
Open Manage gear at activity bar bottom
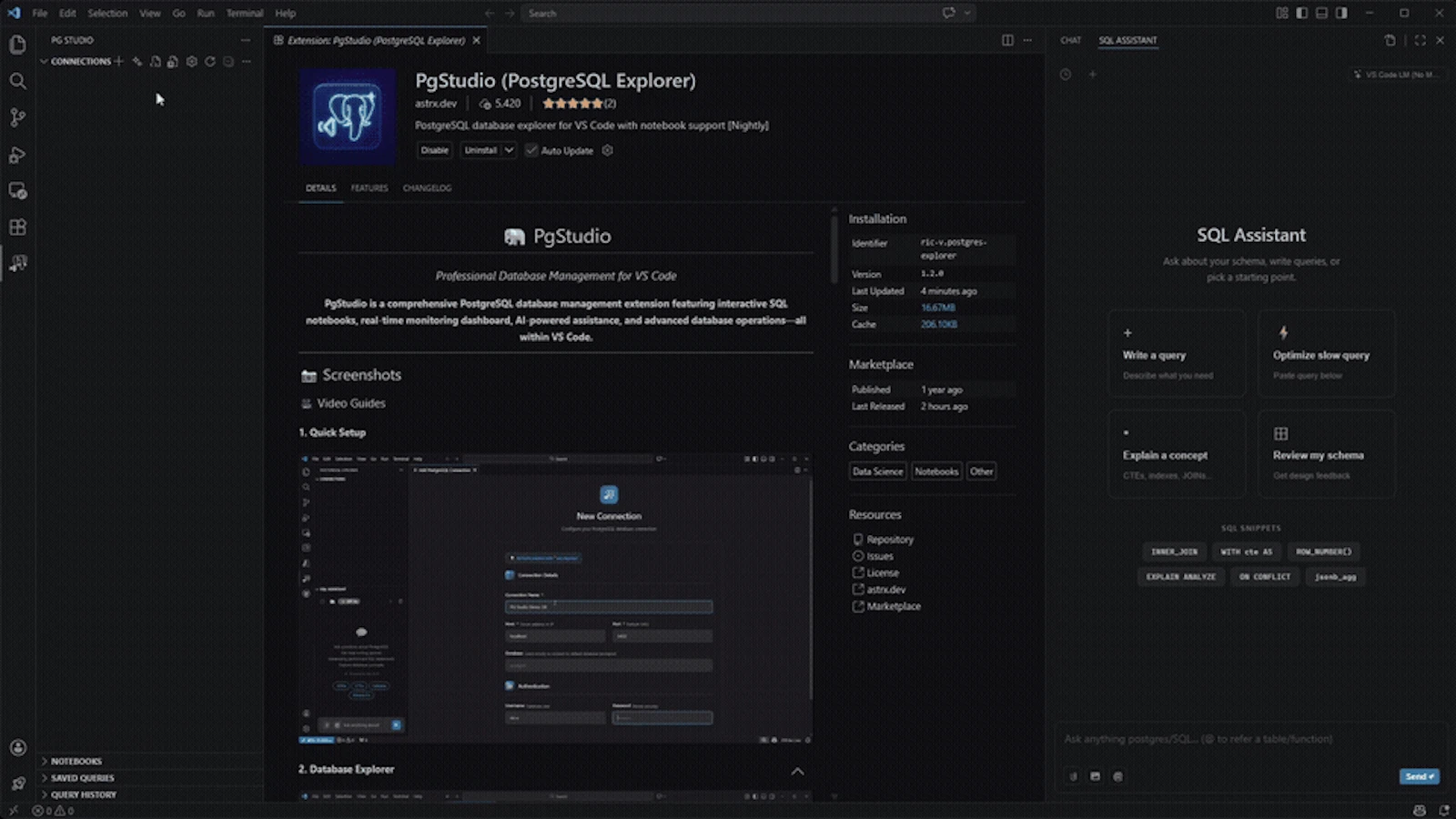click(x=17, y=784)
